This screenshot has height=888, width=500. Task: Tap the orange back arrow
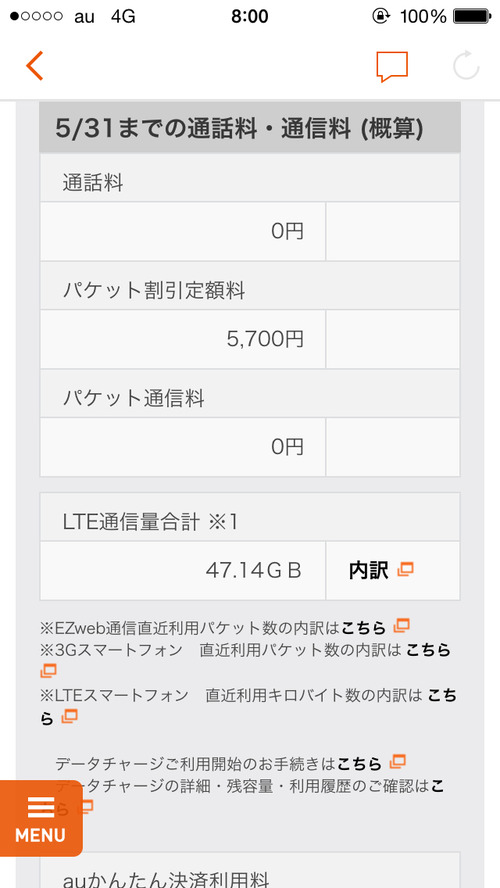tap(35, 66)
